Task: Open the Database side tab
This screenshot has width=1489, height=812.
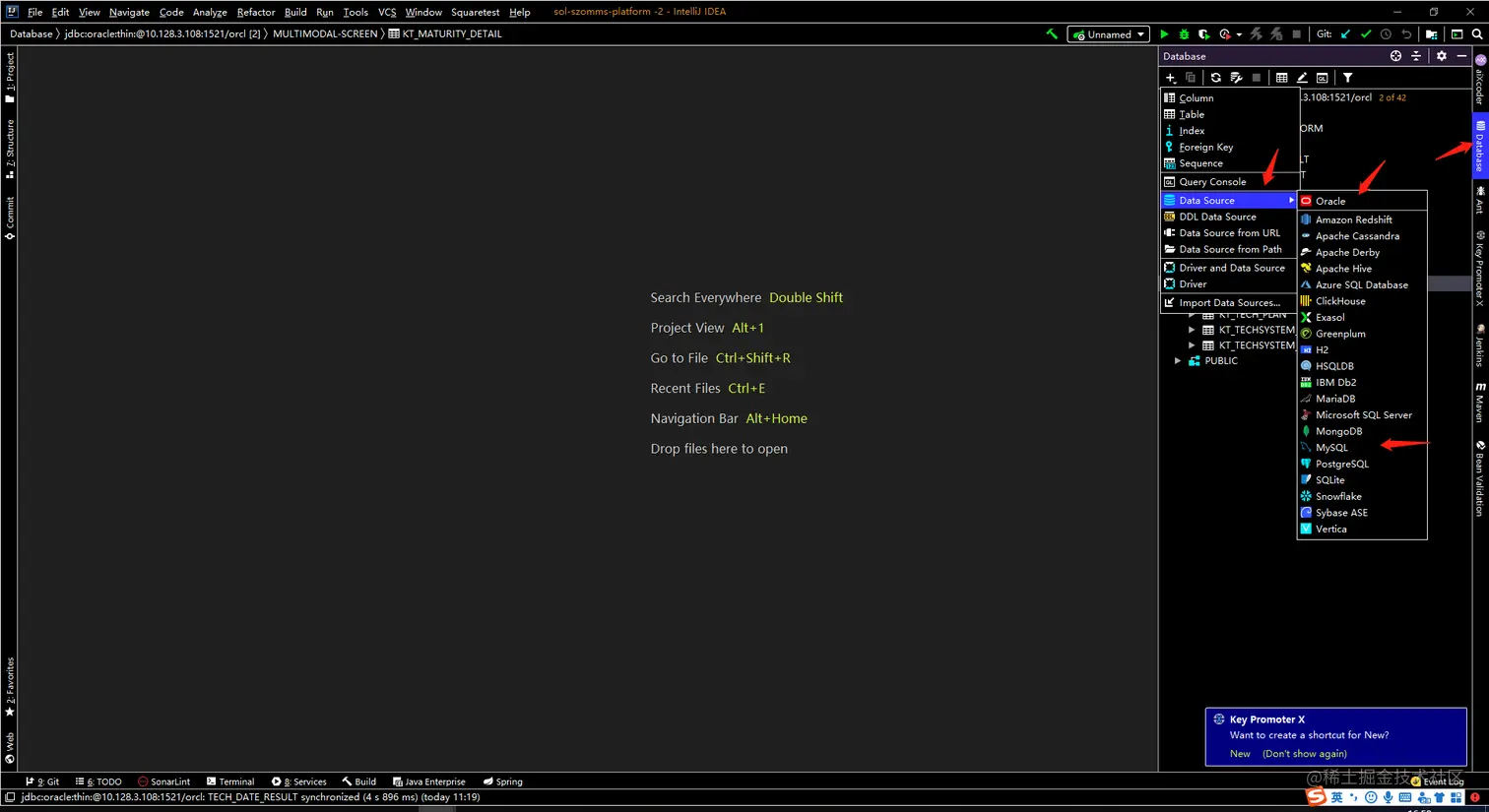Action: 1479,145
